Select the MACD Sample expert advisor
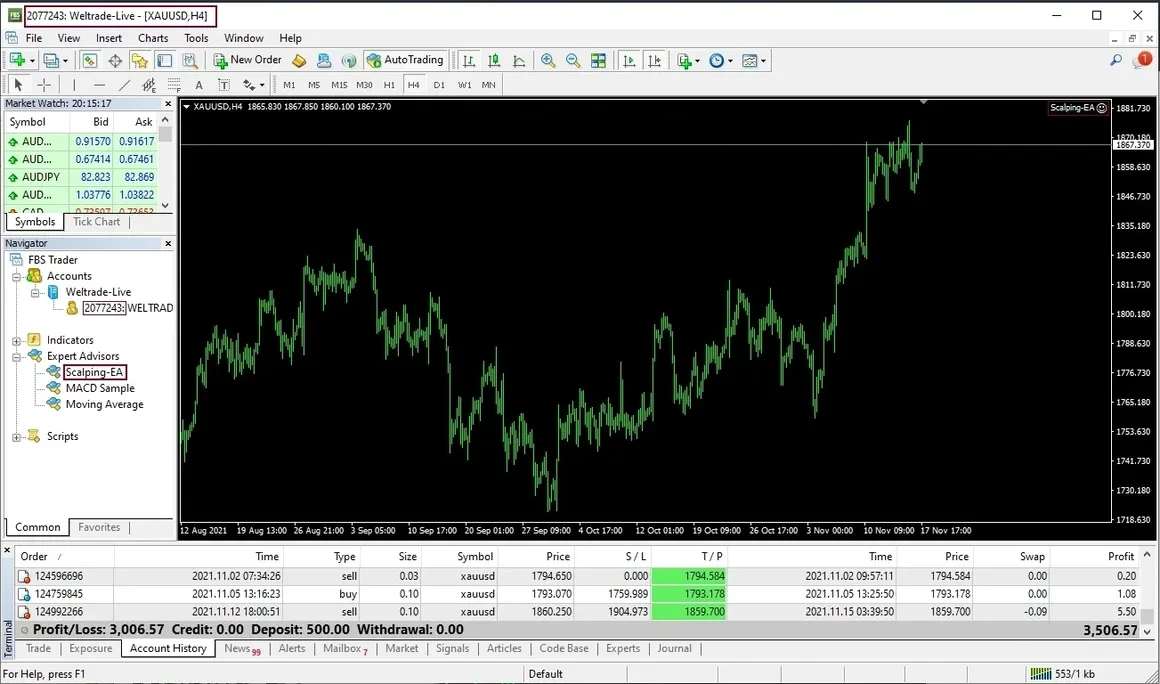Viewport: 1160px width, 684px height. (100, 388)
